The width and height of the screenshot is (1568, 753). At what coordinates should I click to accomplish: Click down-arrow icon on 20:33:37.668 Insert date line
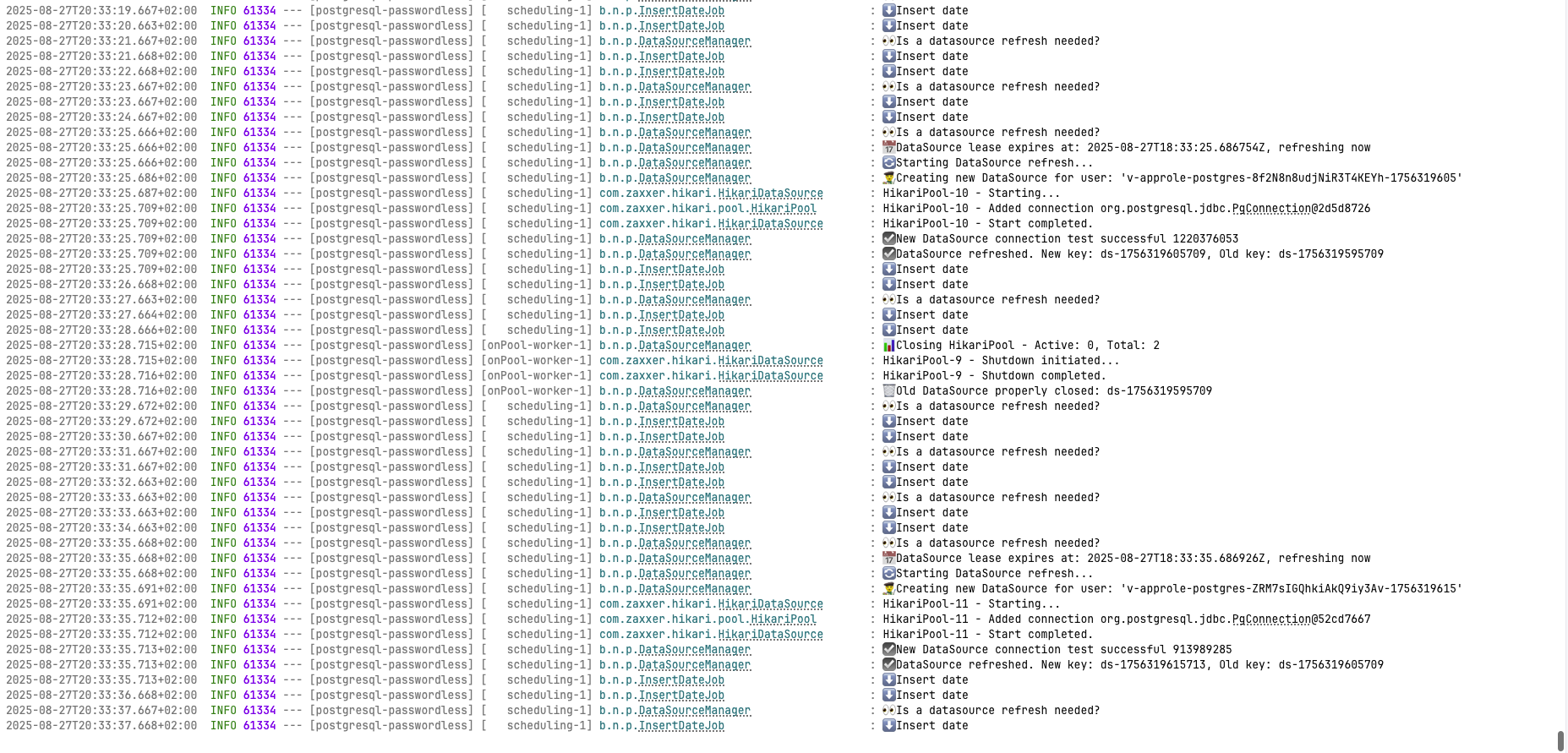click(x=888, y=725)
